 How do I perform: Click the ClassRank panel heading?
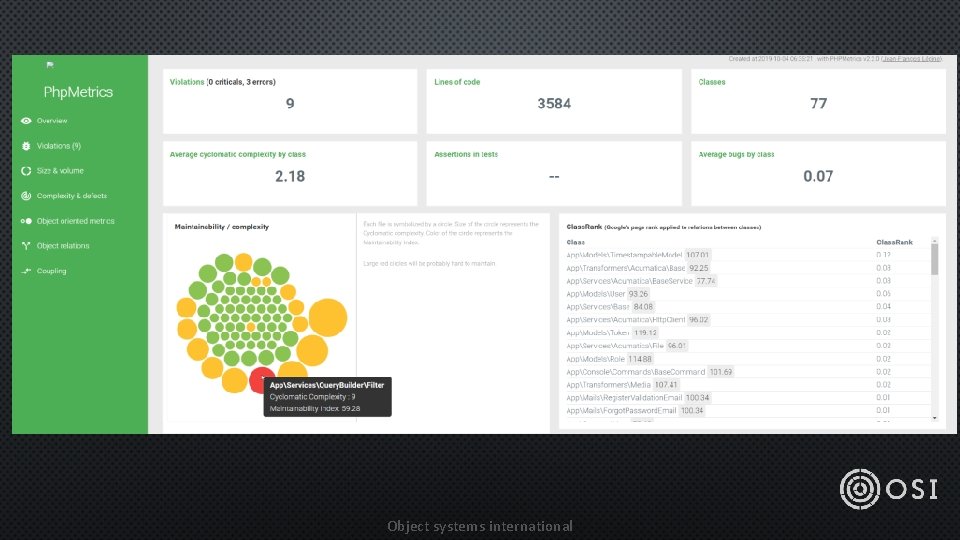[664, 227]
